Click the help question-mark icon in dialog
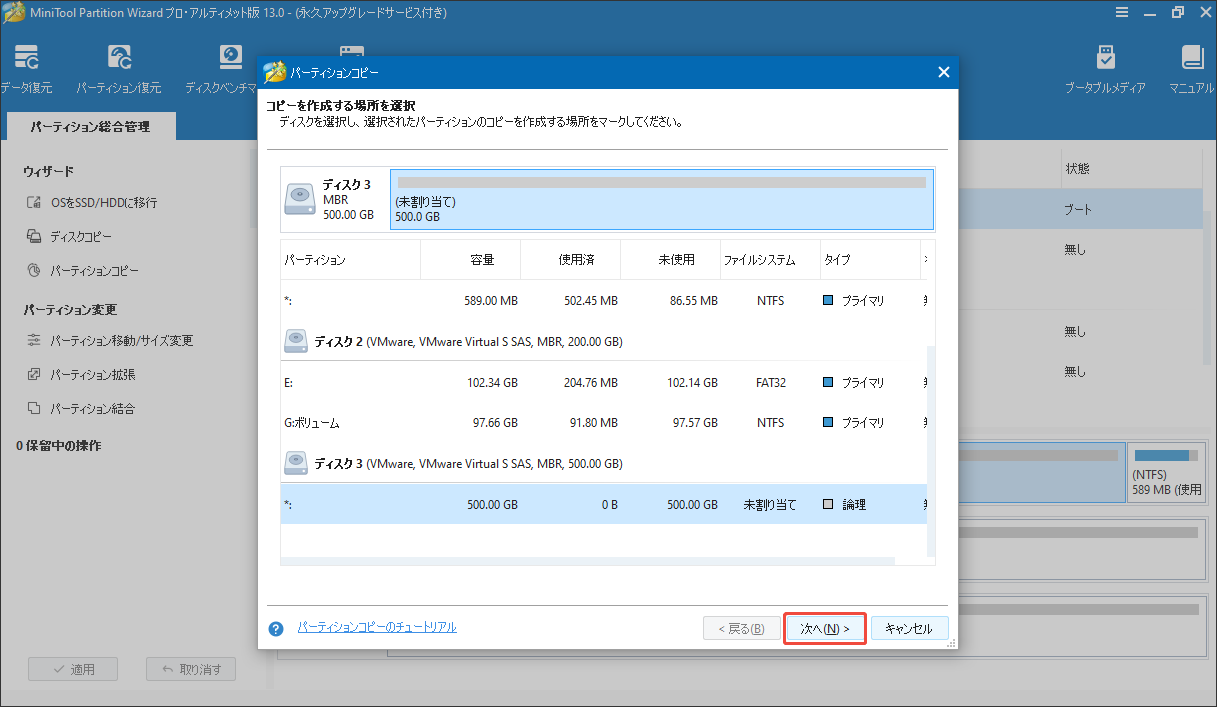 277,627
